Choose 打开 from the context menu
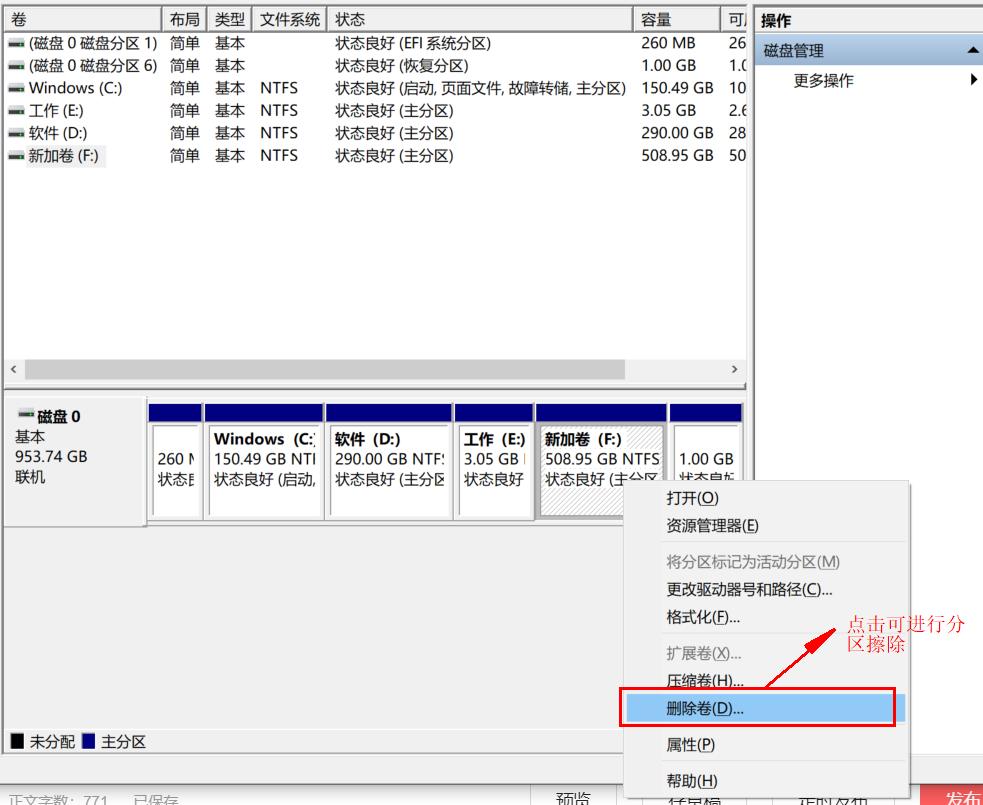The width and height of the screenshot is (983, 805). [x=690, y=497]
